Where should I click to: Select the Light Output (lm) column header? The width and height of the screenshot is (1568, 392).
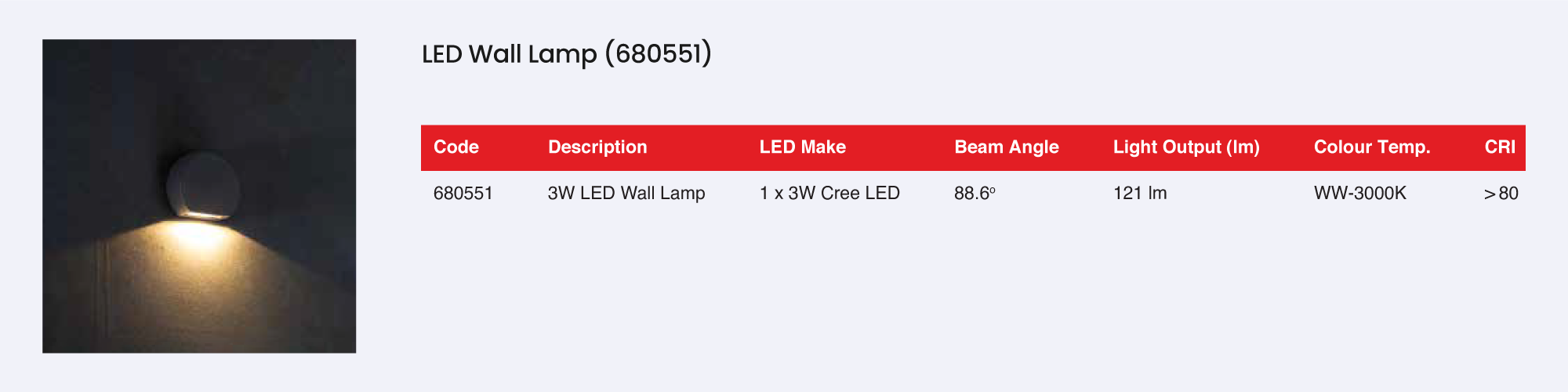pos(1186,147)
